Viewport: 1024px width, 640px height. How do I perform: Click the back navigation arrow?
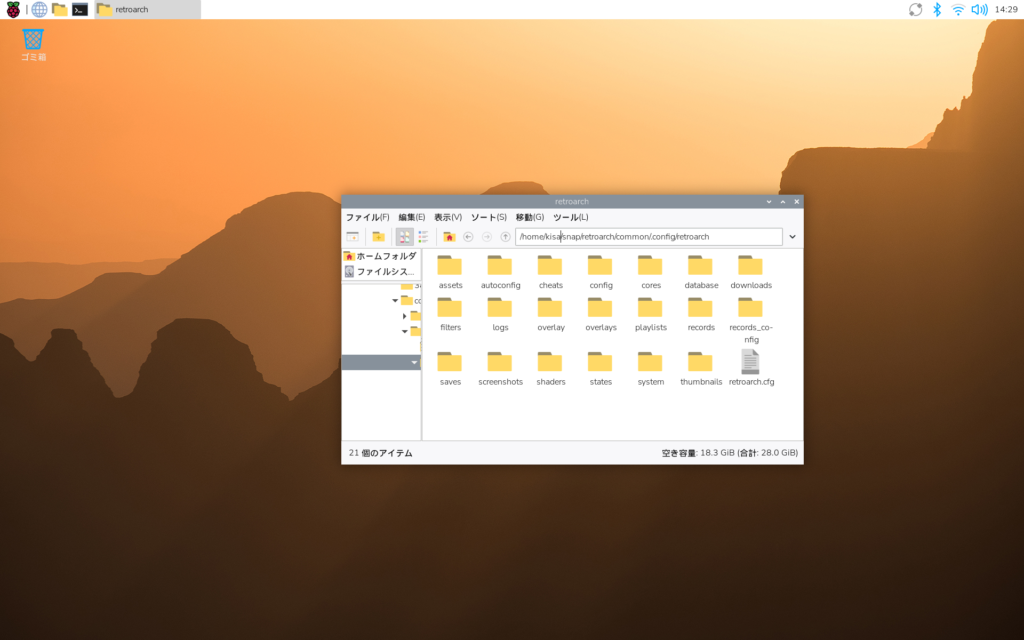coord(468,237)
